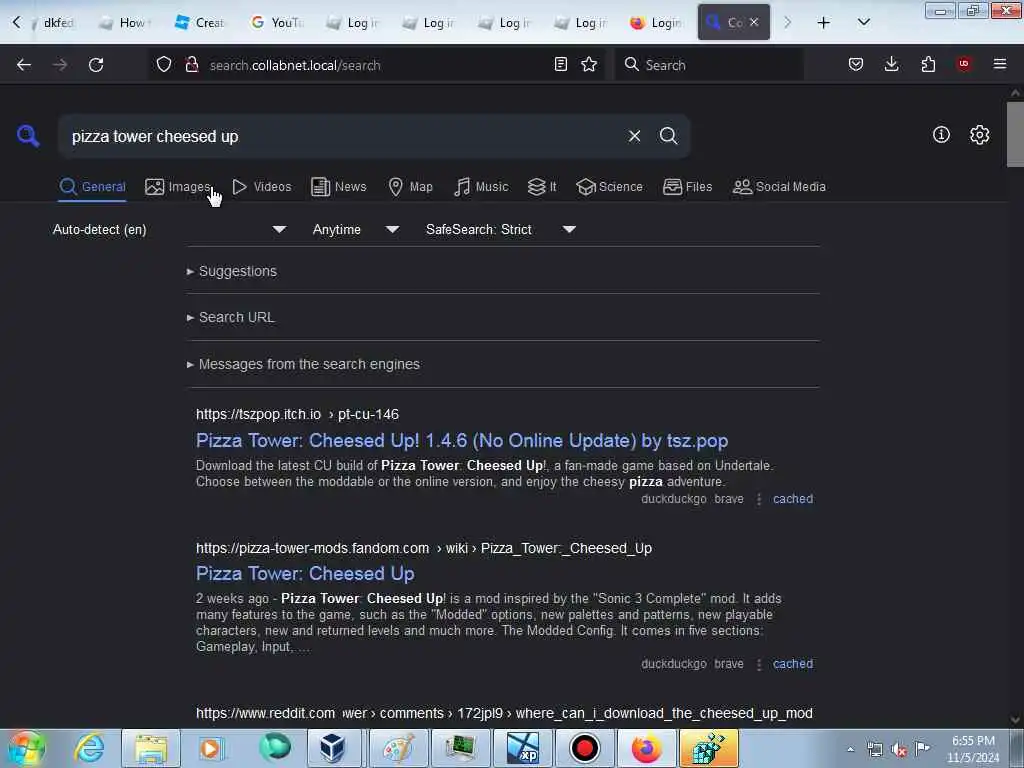The height and width of the screenshot is (768, 1024).
Task: Switch to the Social Media category
Action: (779, 187)
